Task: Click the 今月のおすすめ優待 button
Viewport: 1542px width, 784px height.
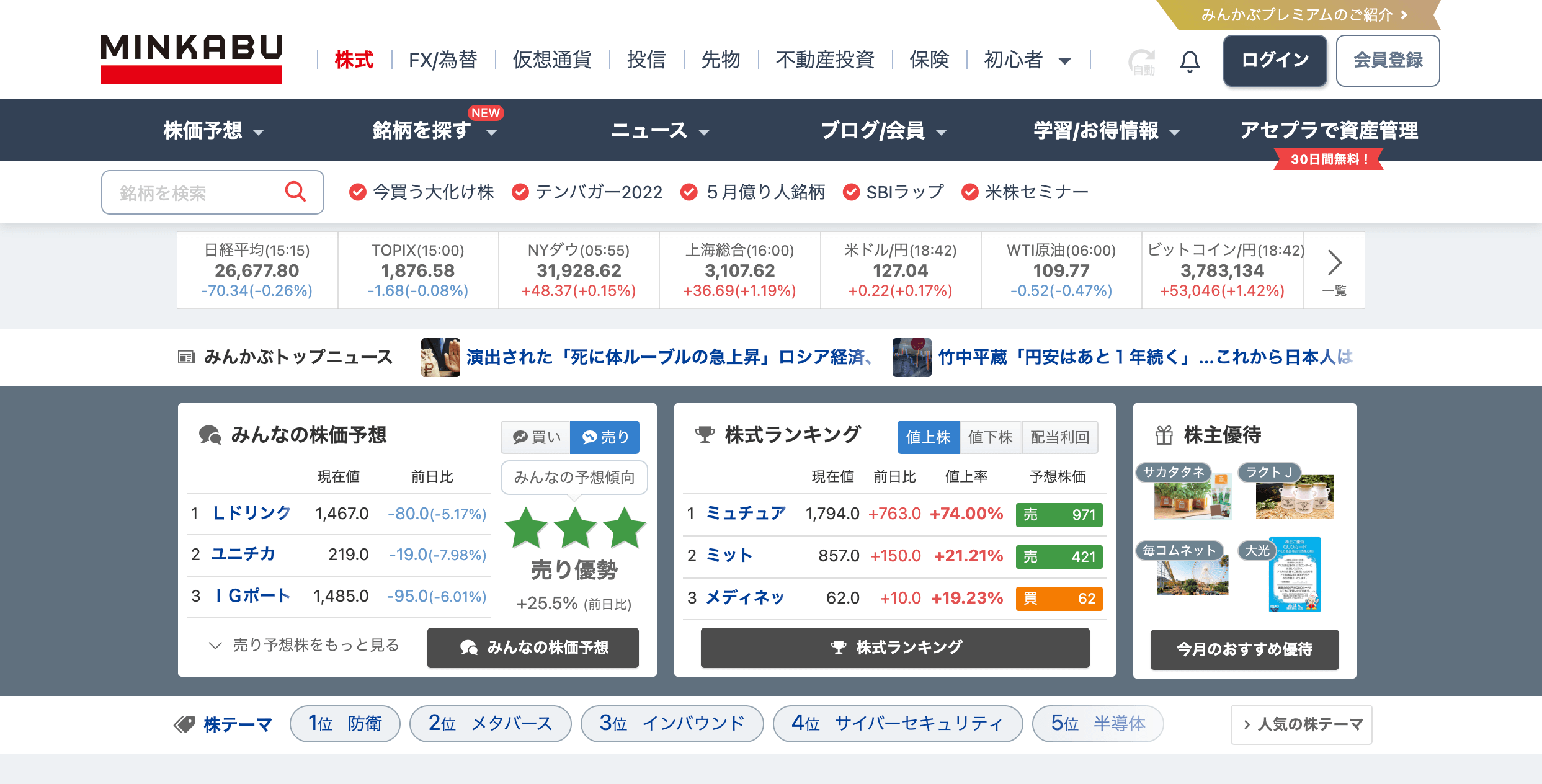Action: [x=1244, y=649]
